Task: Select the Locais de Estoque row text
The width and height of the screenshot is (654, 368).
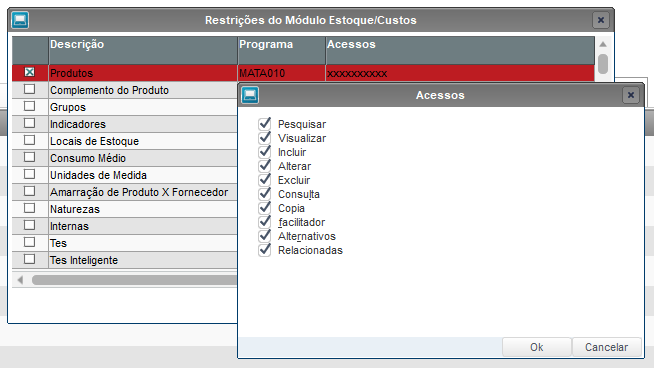Action: point(94,141)
